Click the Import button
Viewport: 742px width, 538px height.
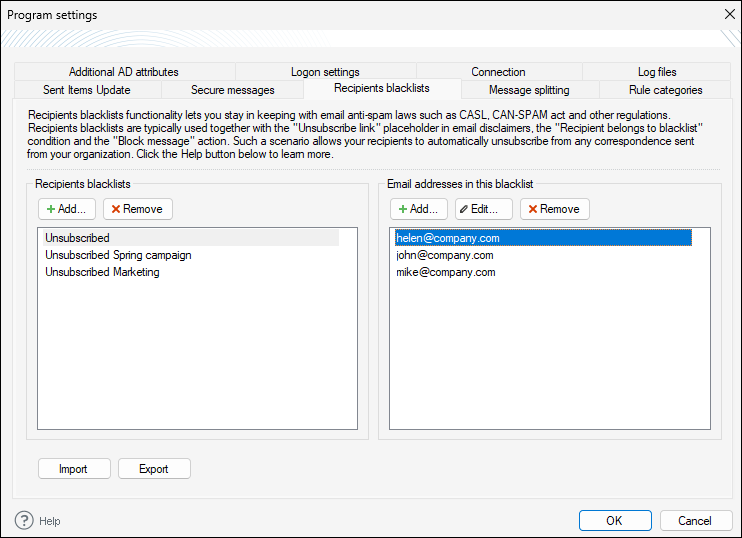pyautogui.click(x=73, y=469)
